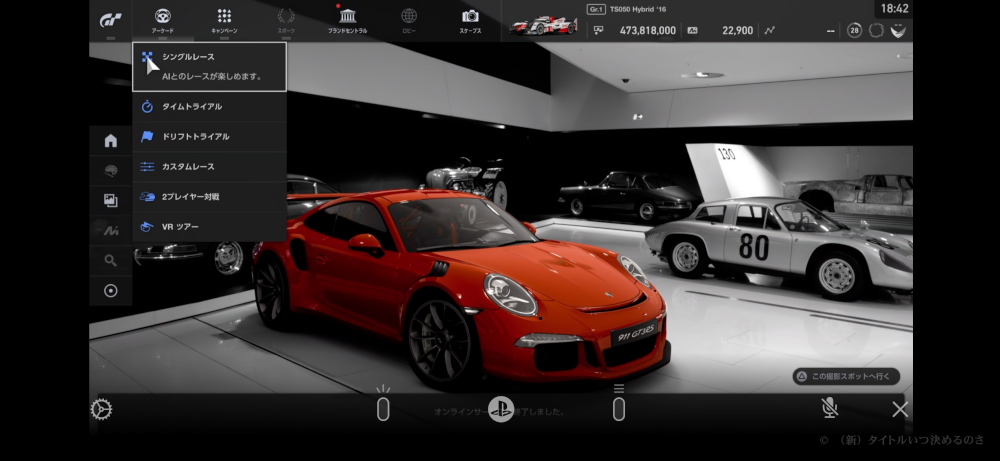Viewport: 1000px width, 461px height.
Task: Open the スポーツ (Sport) mode tab
Action: (x=286, y=21)
